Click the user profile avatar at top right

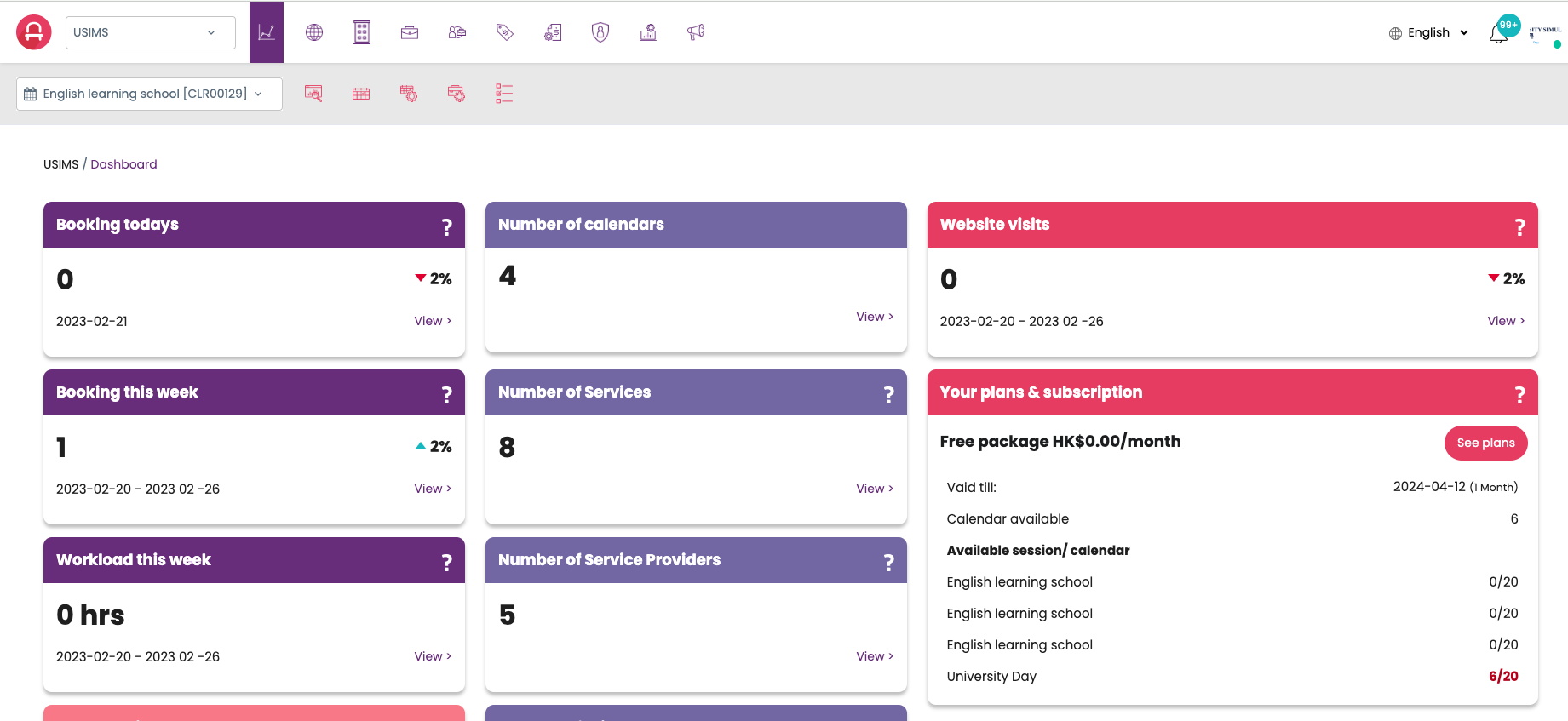coord(1545,34)
